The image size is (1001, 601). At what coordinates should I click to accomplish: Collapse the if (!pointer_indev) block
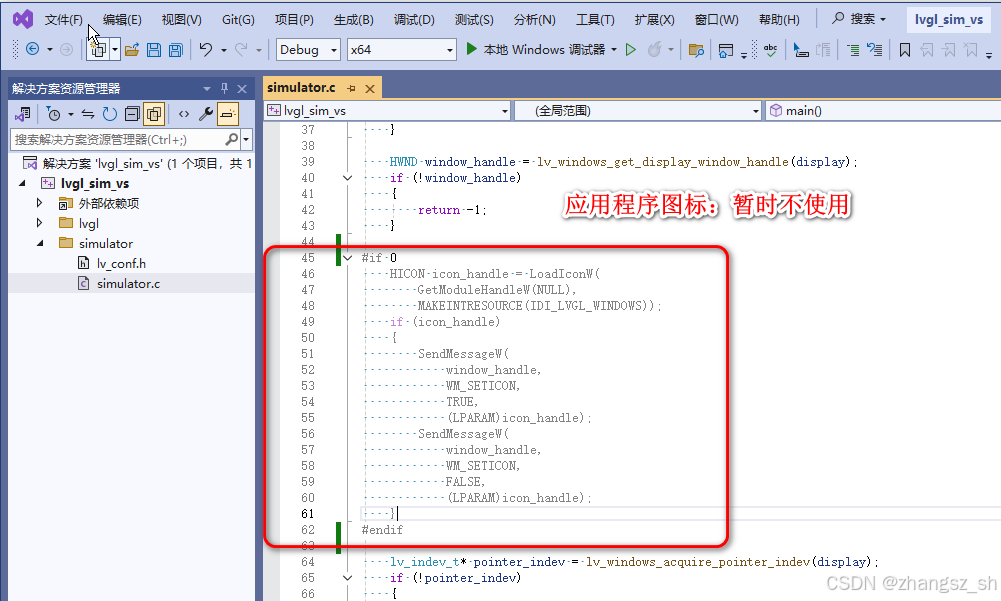[x=347, y=578]
